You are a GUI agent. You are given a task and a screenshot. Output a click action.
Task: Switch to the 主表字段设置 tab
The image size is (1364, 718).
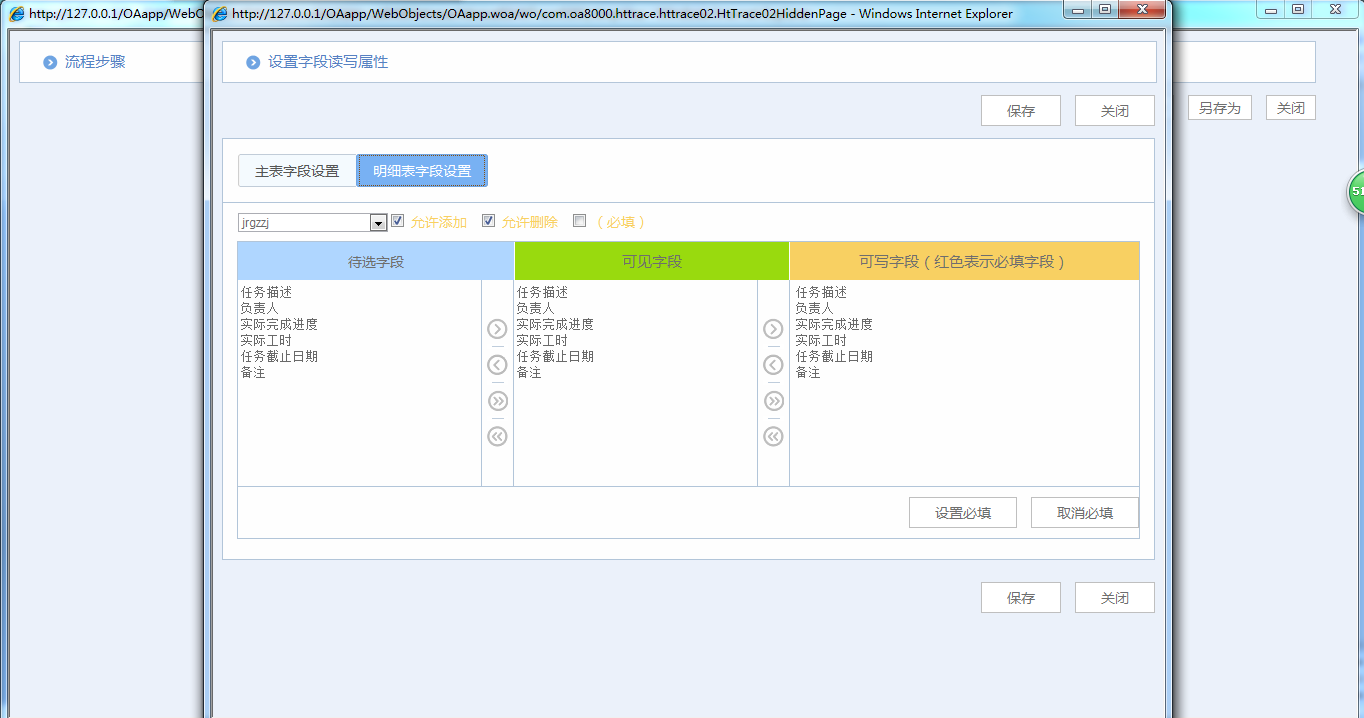pyautogui.click(x=295, y=170)
